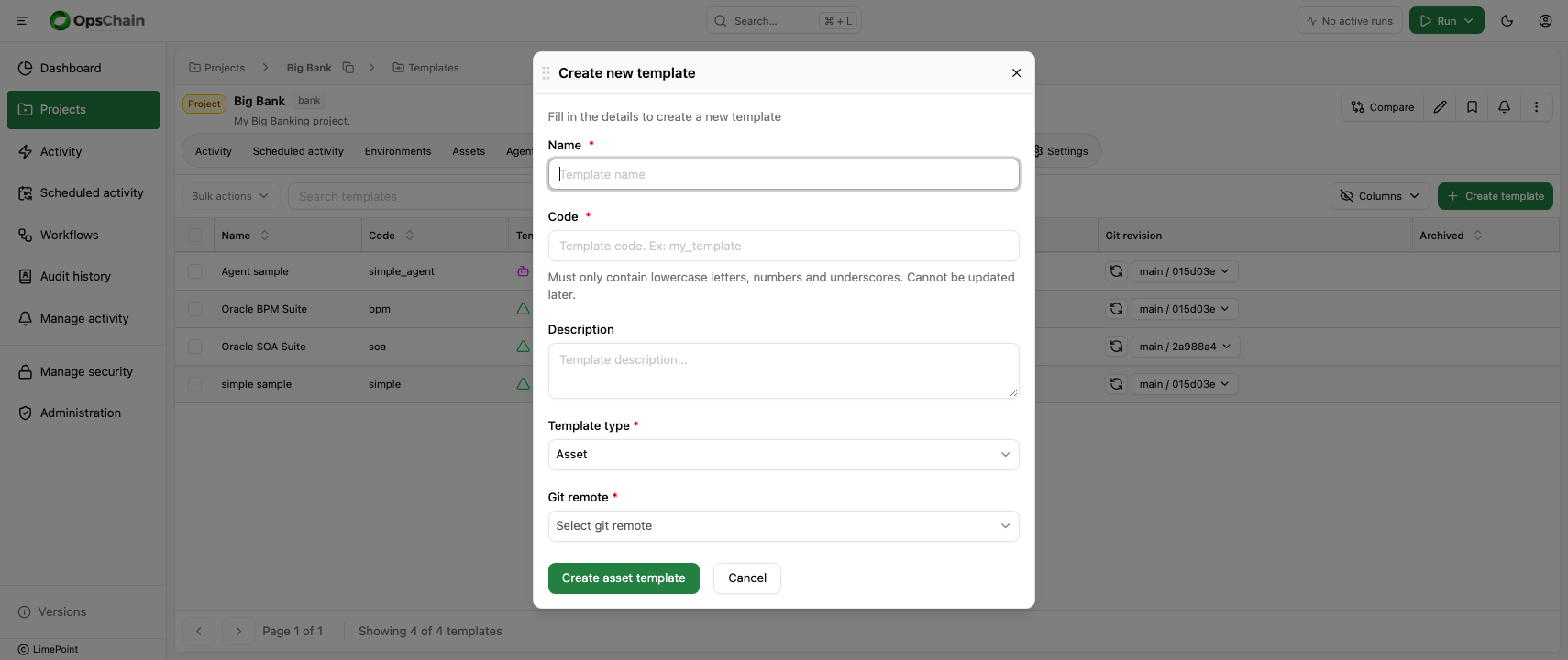Check the Agent sample row checkbox
This screenshot has height=660, width=1568.
(194, 271)
